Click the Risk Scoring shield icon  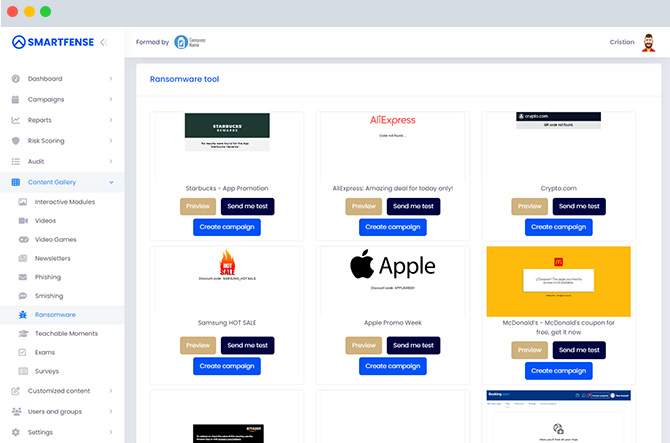(16, 141)
